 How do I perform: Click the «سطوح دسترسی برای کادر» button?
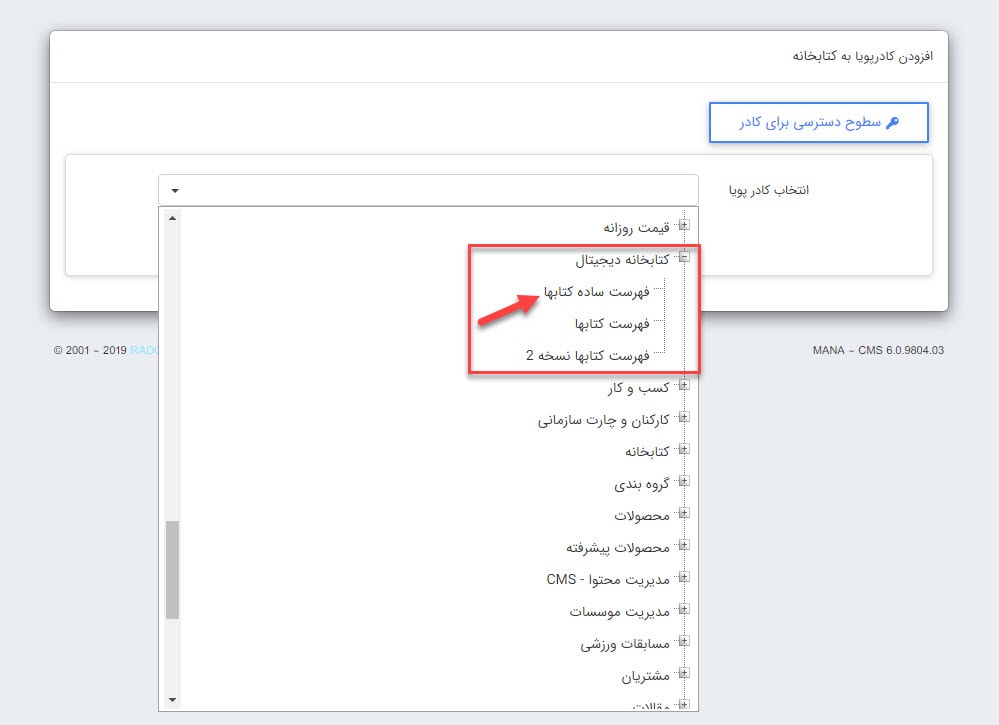(818, 121)
